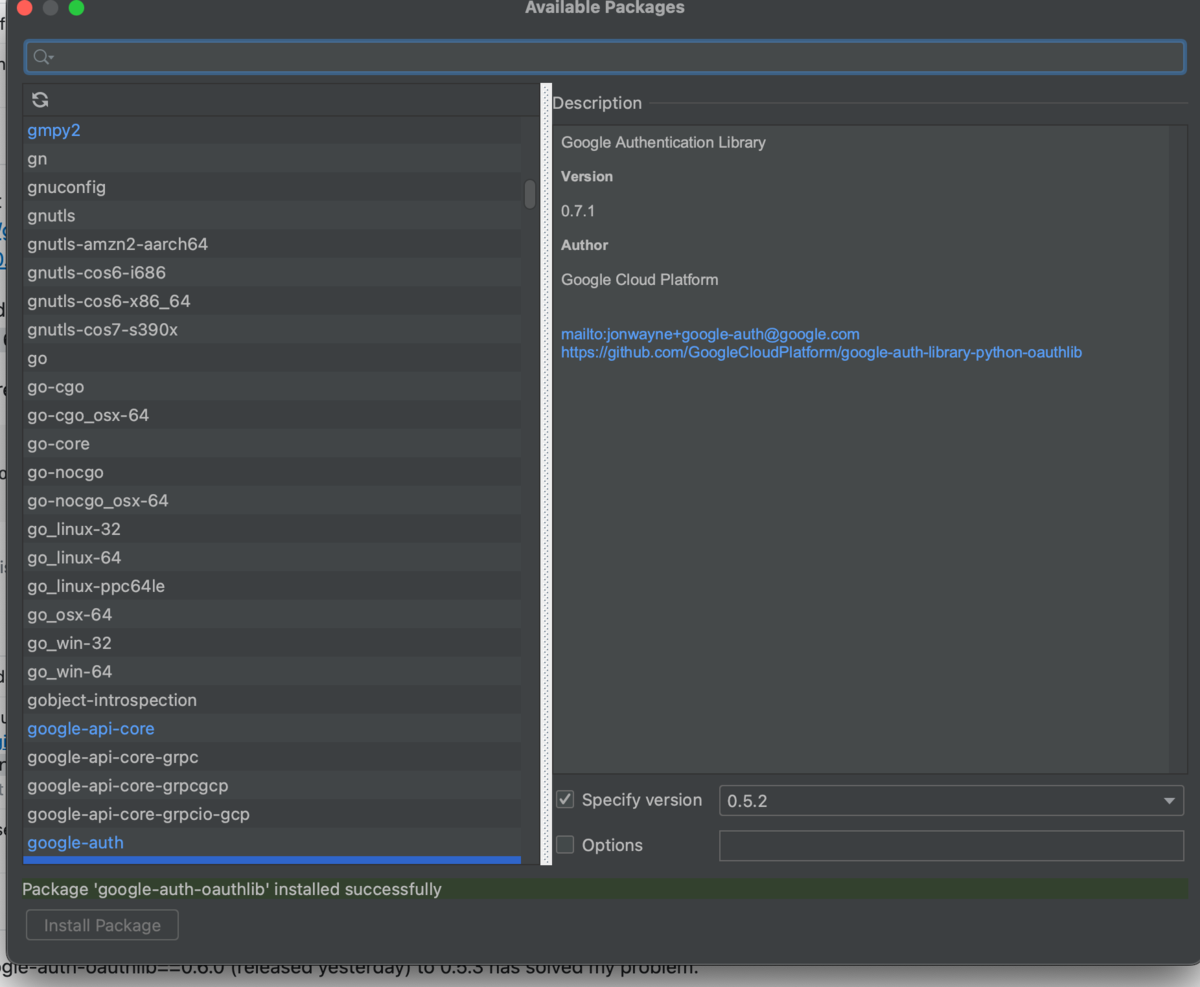This screenshot has height=987, width=1200.
Task: Select the google-api-core-grpcgcp package
Action: coord(272,786)
